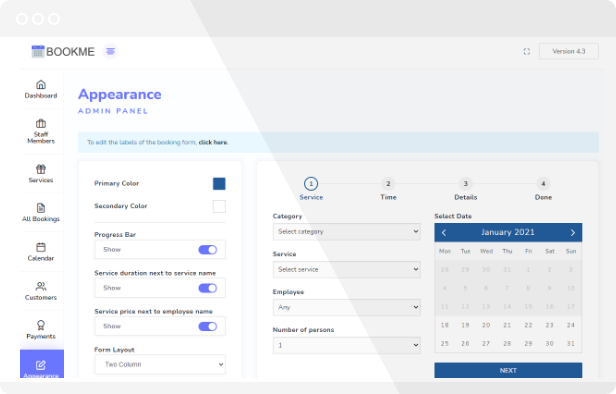The width and height of the screenshot is (616, 394).
Task: Open the Select category dropdown
Action: (x=346, y=232)
